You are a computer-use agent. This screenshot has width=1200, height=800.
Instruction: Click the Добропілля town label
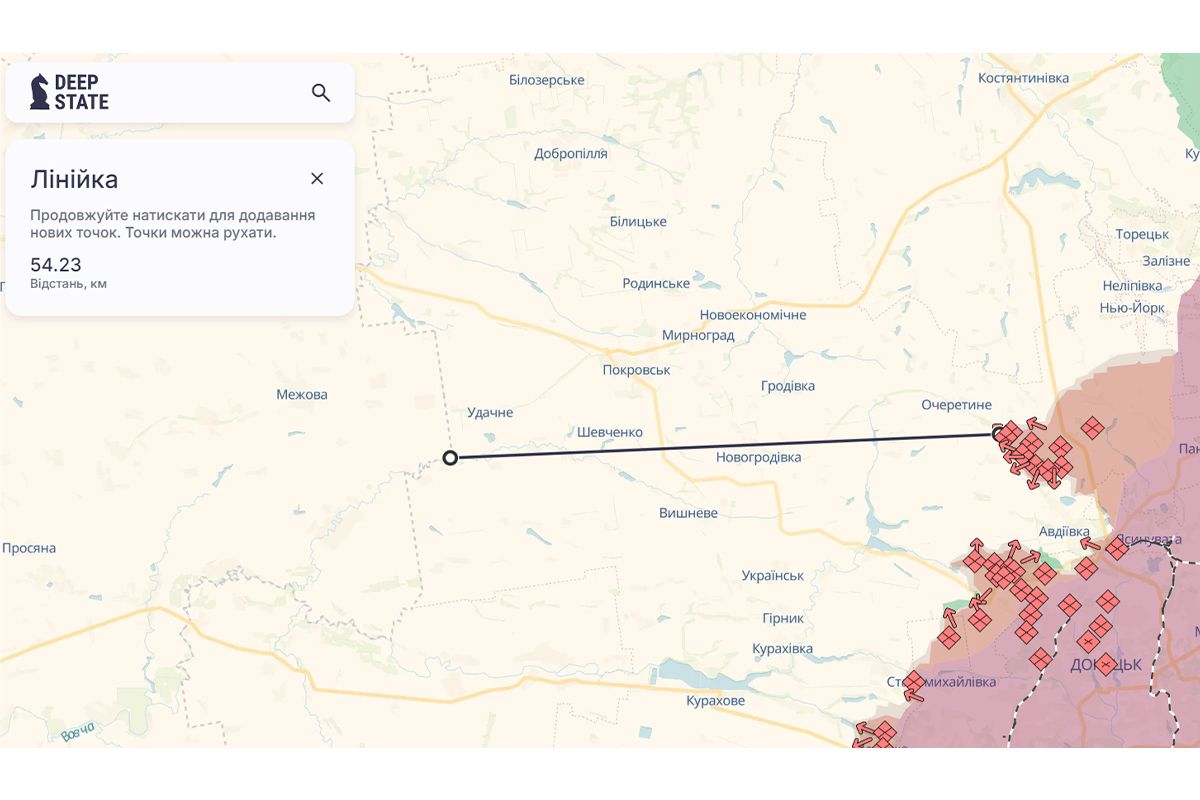pyautogui.click(x=571, y=154)
